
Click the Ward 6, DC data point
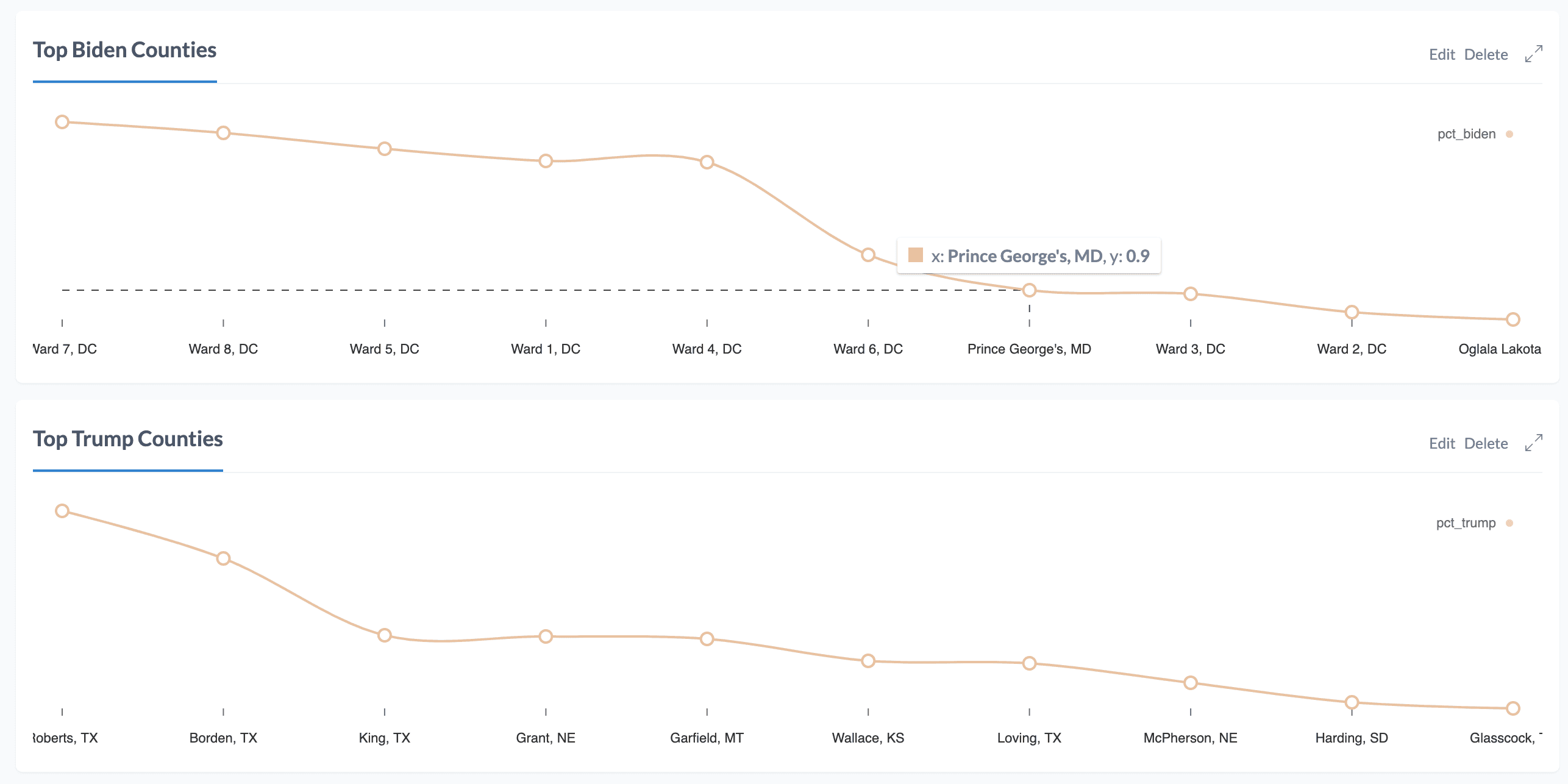click(868, 255)
